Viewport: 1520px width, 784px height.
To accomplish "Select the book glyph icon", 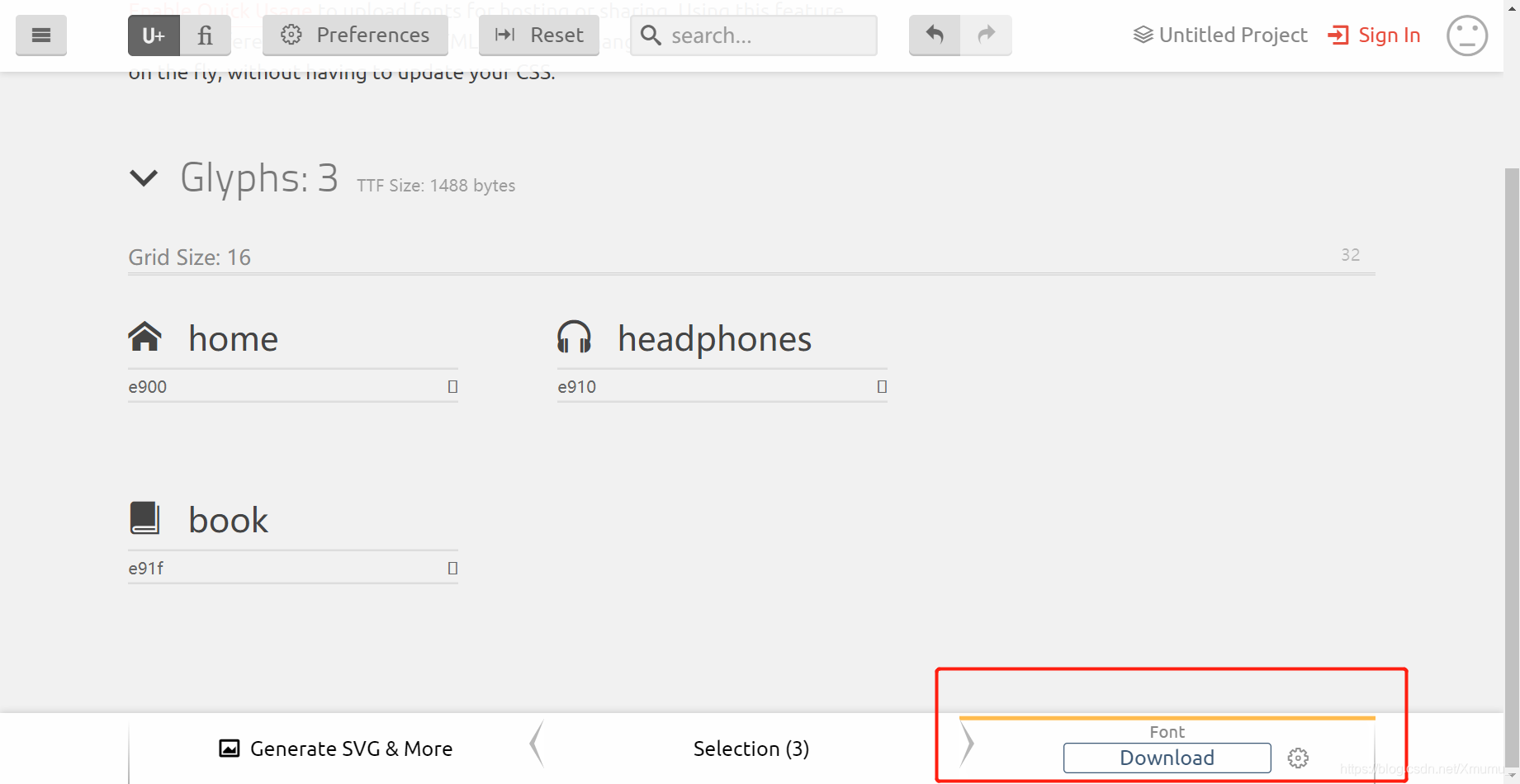I will [144, 518].
